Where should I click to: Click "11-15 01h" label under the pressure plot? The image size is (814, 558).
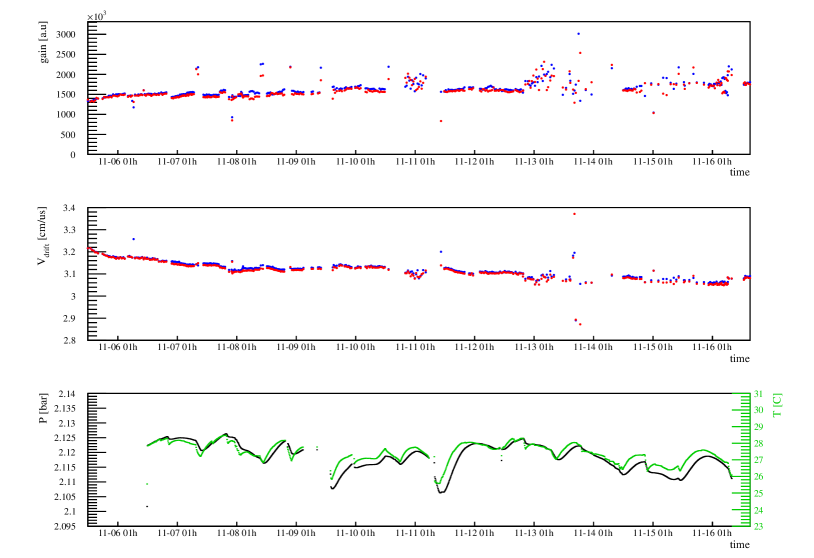(x=653, y=534)
